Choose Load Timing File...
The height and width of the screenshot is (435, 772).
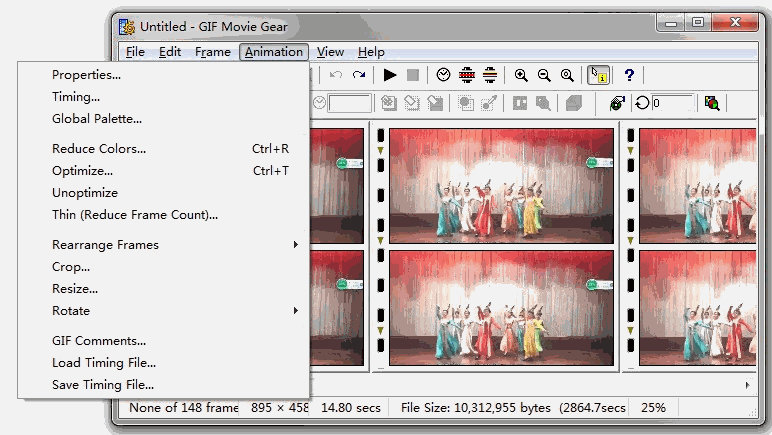[163, 363]
